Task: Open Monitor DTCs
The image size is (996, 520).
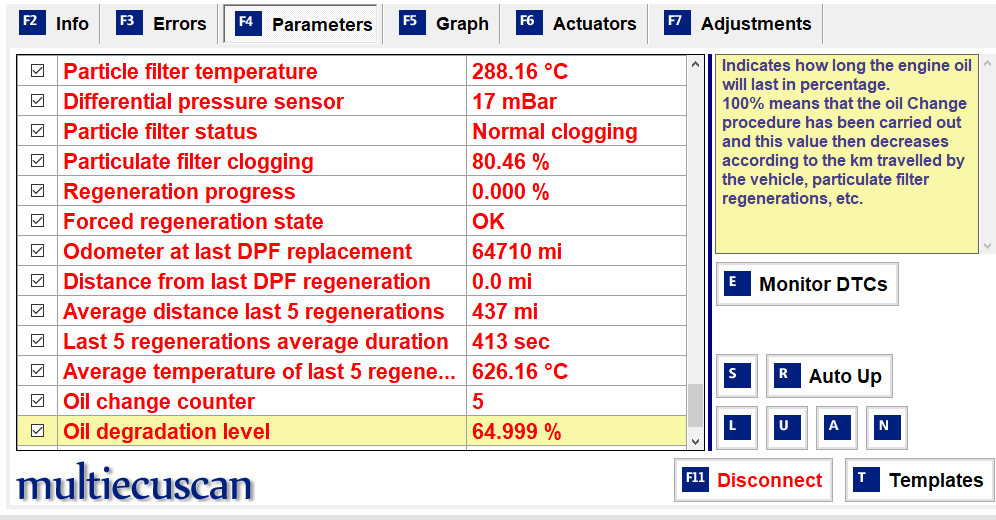Action: (807, 284)
